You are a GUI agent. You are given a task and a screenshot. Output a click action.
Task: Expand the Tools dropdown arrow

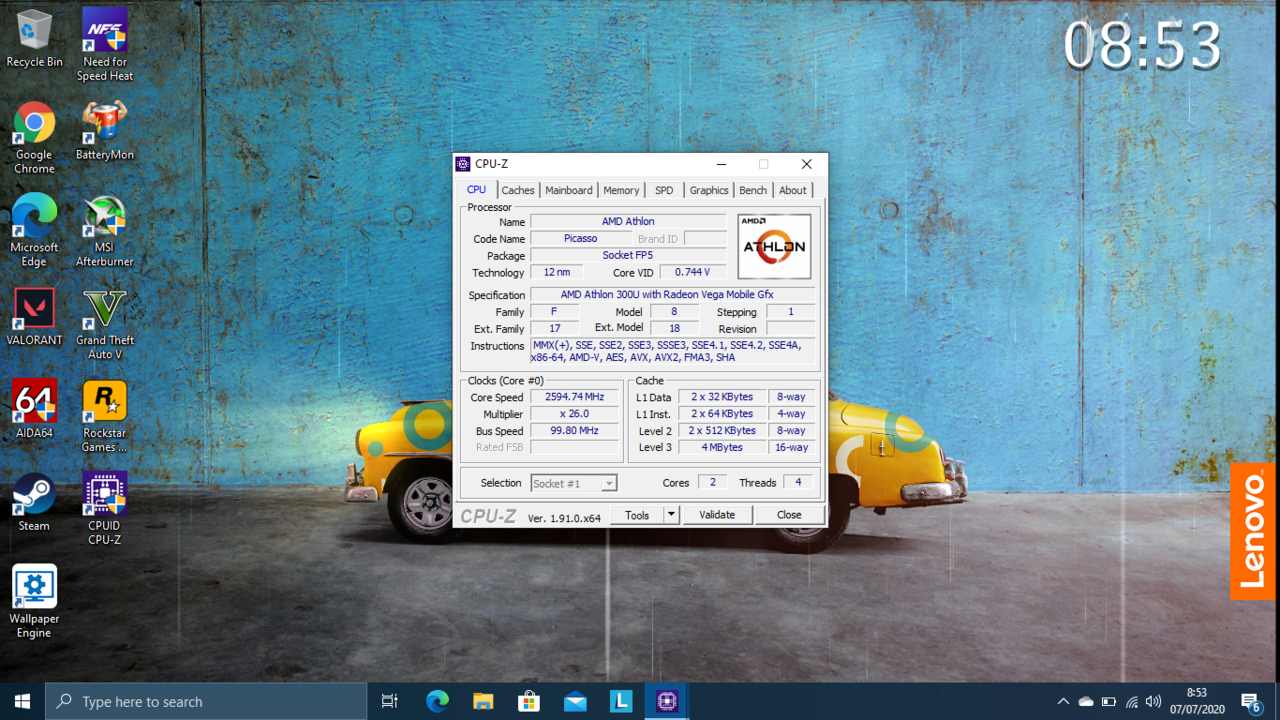pos(672,515)
